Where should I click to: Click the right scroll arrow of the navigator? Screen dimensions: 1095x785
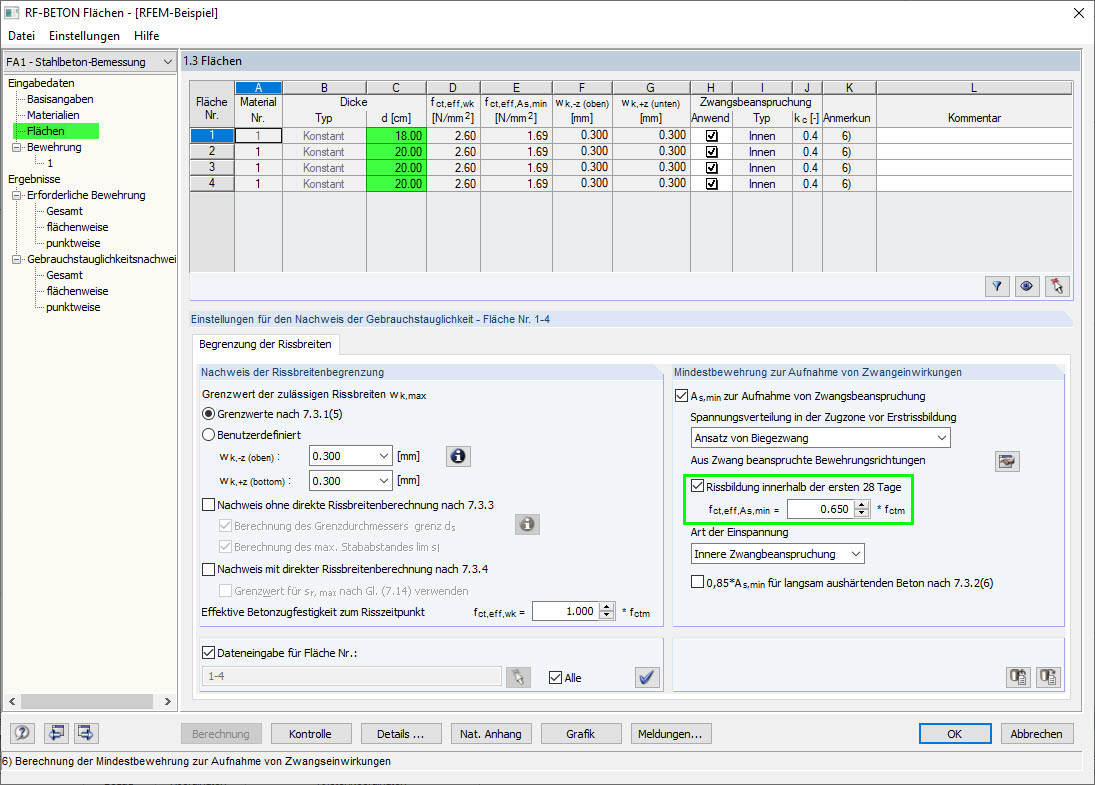pos(168,701)
